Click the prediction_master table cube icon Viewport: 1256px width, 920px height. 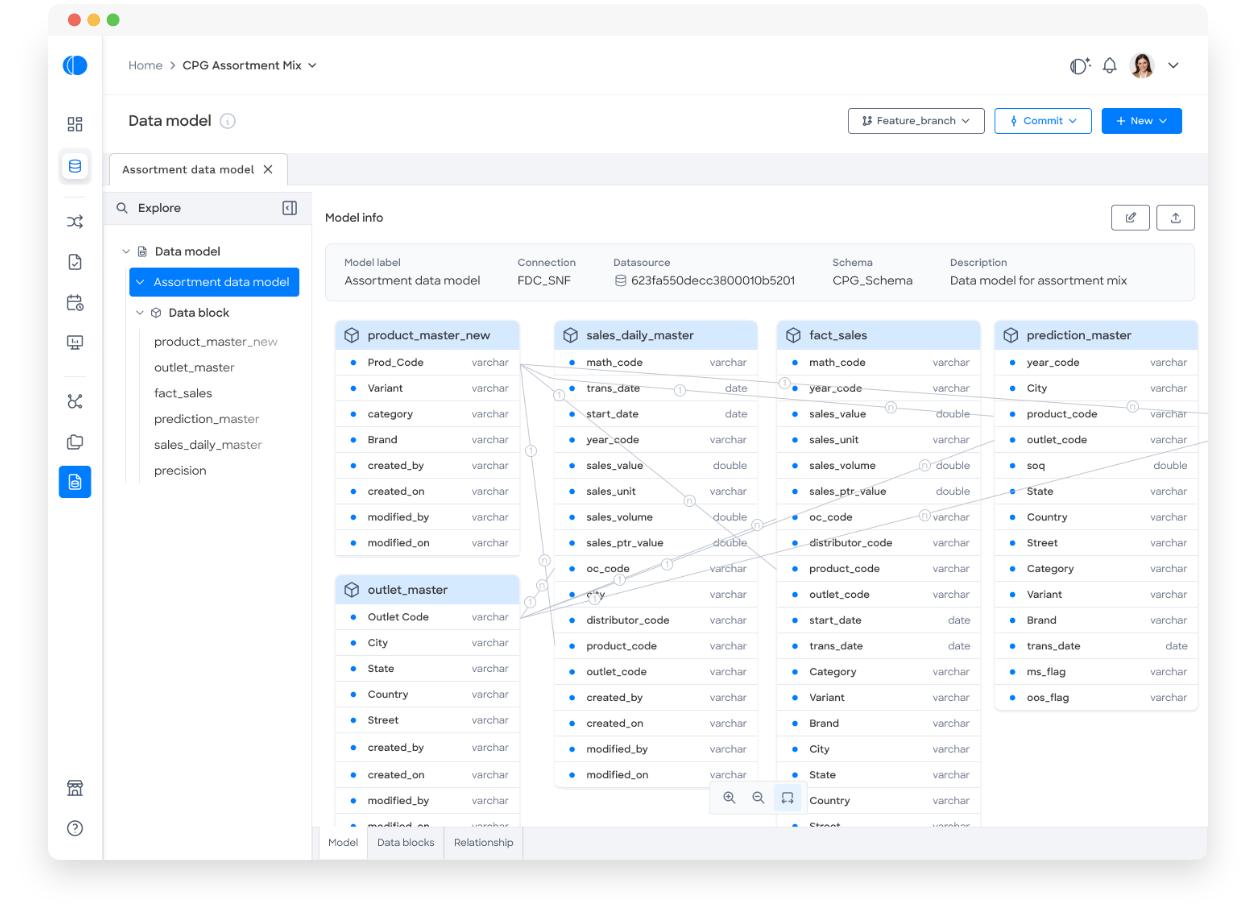[1011, 335]
